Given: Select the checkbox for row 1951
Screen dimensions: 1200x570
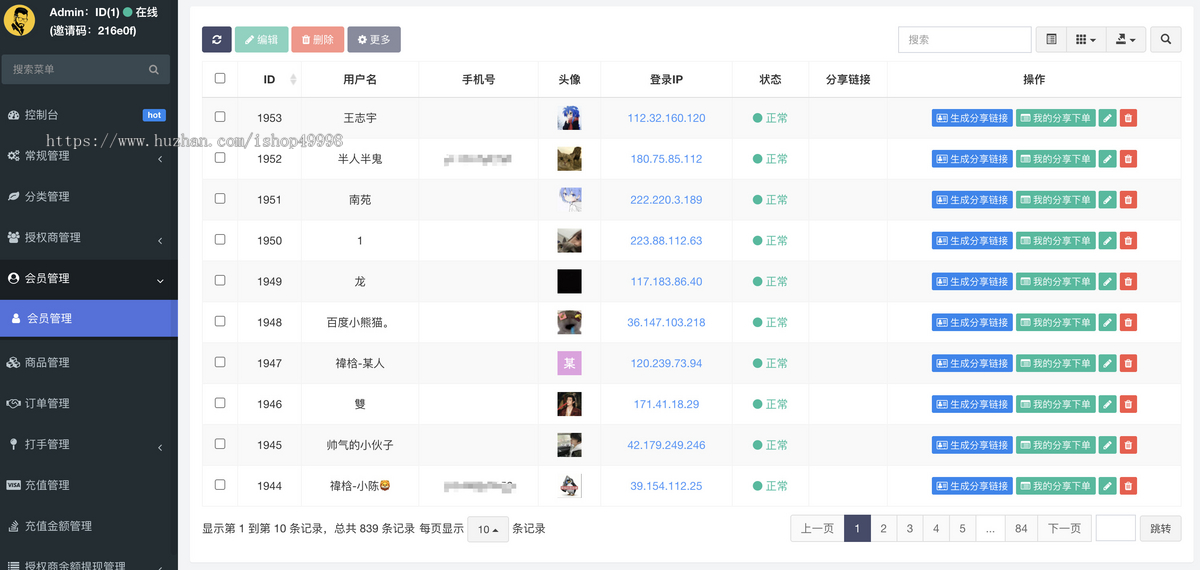Looking at the screenshot, I should (x=220, y=199).
